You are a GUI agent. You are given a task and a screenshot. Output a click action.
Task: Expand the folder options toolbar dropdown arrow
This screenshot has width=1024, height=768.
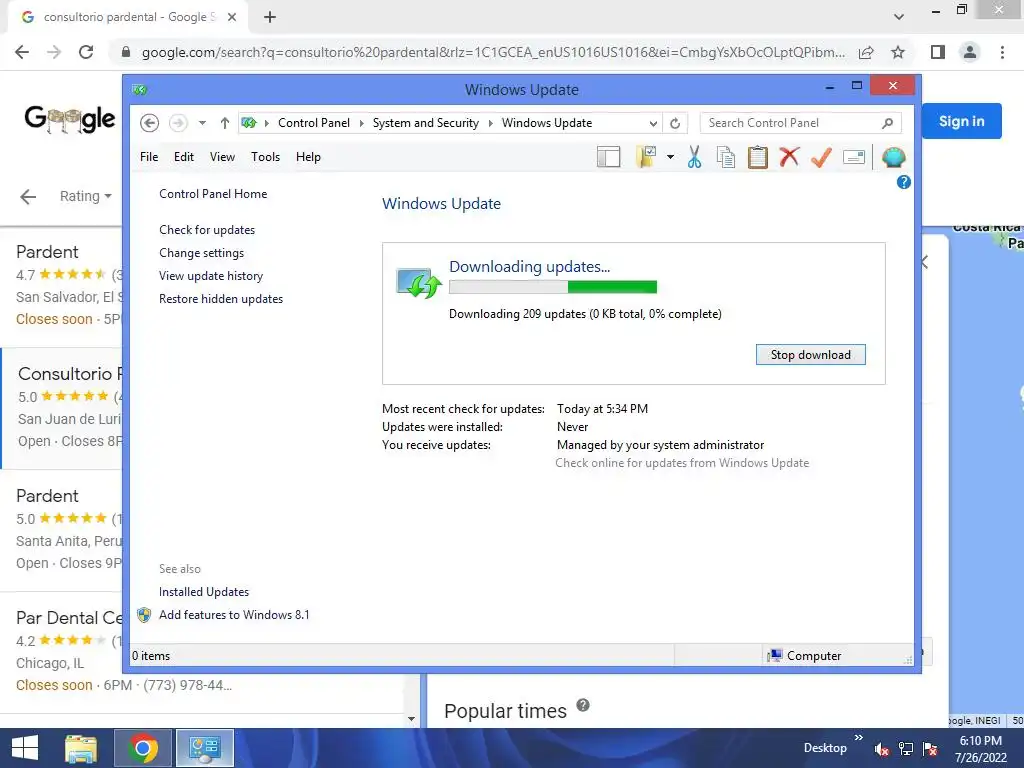[x=671, y=157]
